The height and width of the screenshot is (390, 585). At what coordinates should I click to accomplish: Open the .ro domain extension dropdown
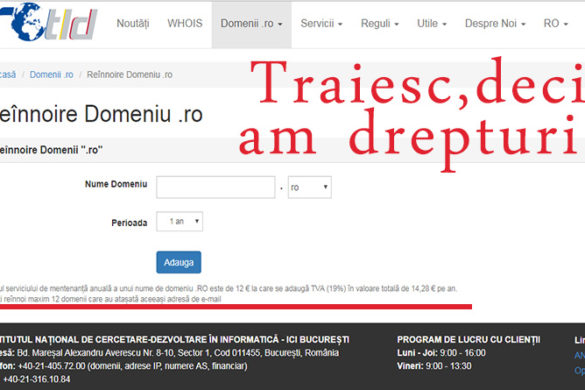(310, 187)
